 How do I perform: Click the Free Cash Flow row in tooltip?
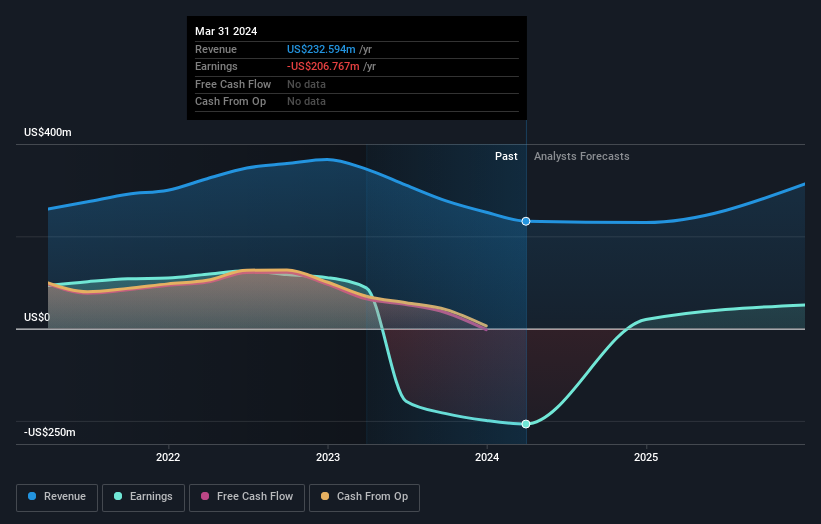tap(357, 84)
